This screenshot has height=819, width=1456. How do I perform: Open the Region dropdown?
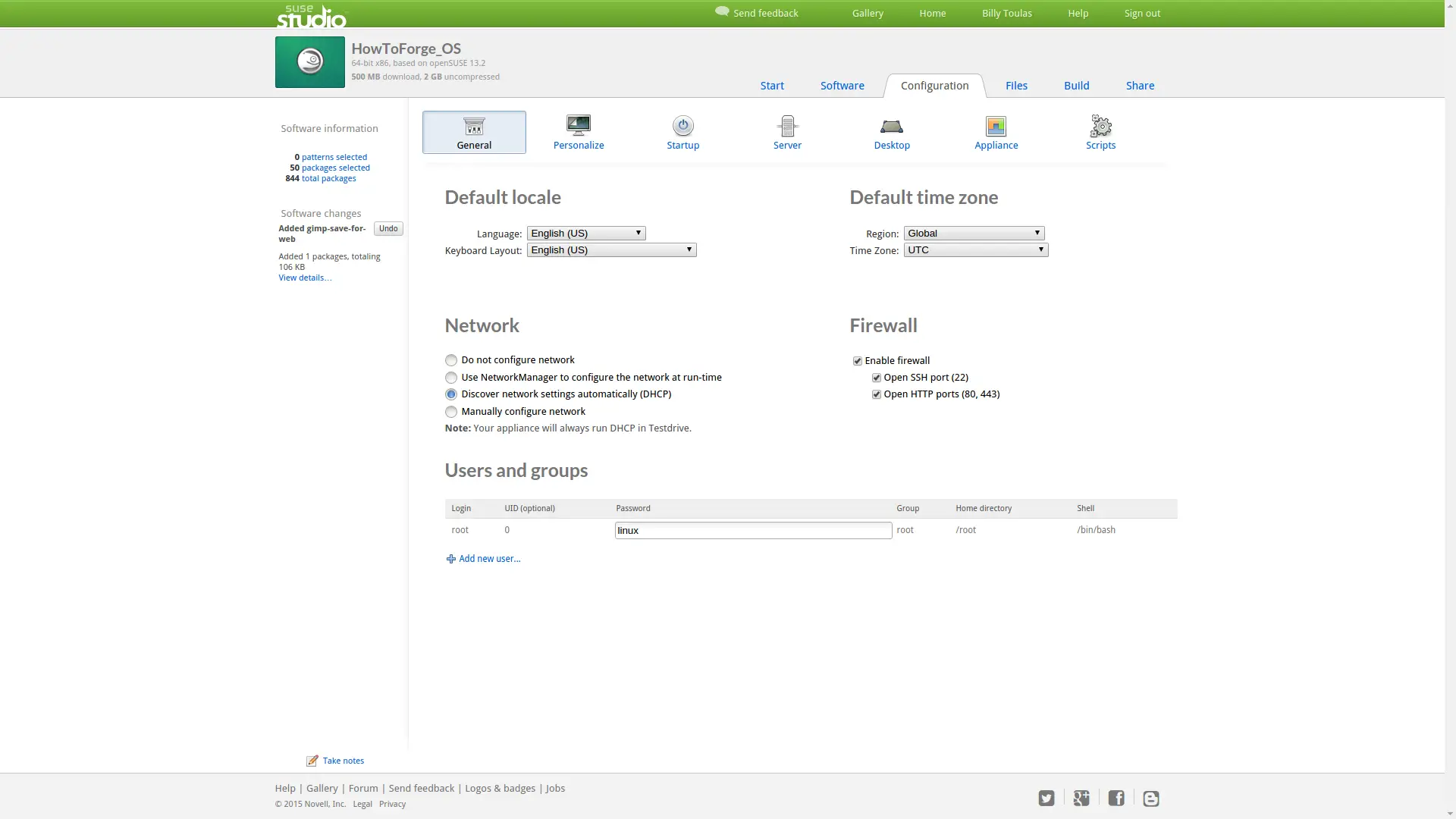974,234
